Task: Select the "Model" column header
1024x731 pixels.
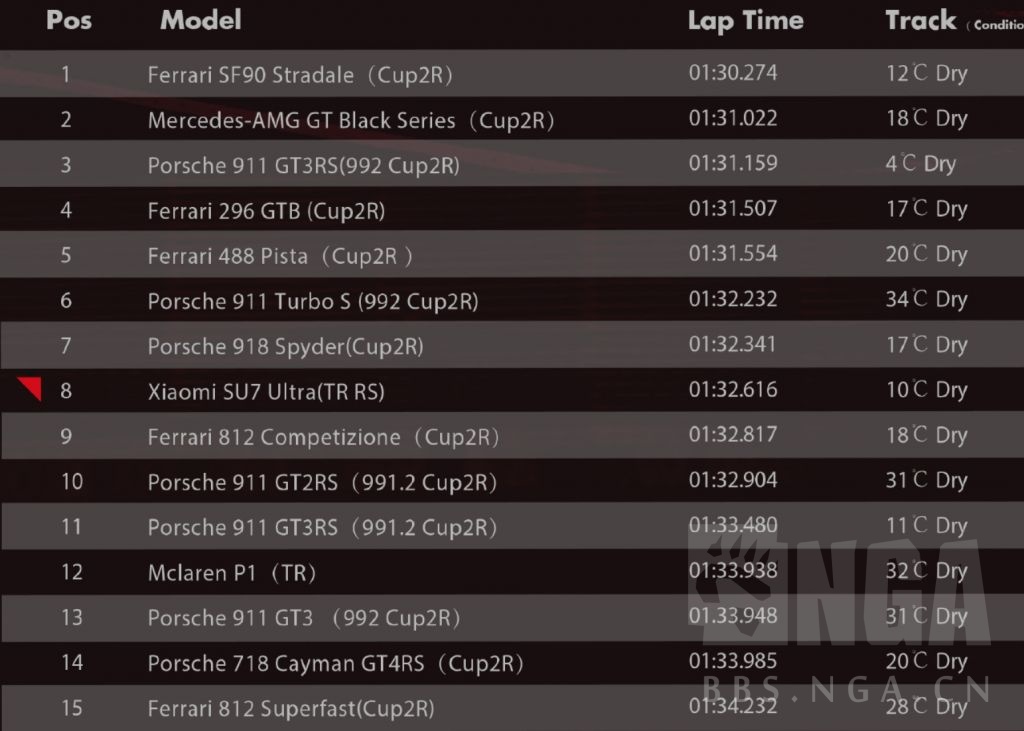Action: [x=200, y=20]
